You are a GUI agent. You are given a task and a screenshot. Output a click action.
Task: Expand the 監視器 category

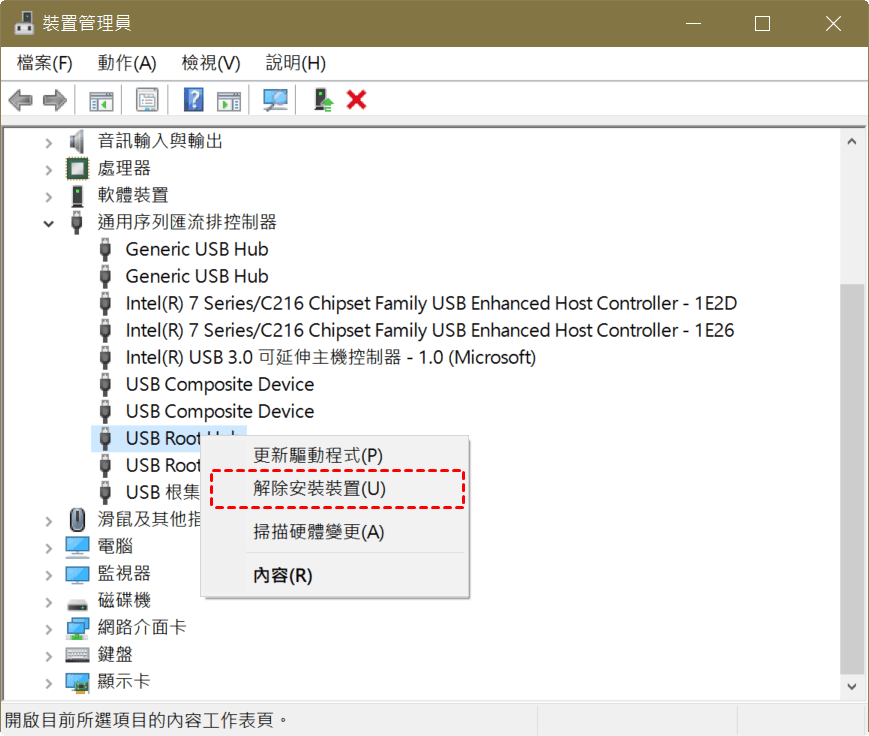(x=48, y=572)
